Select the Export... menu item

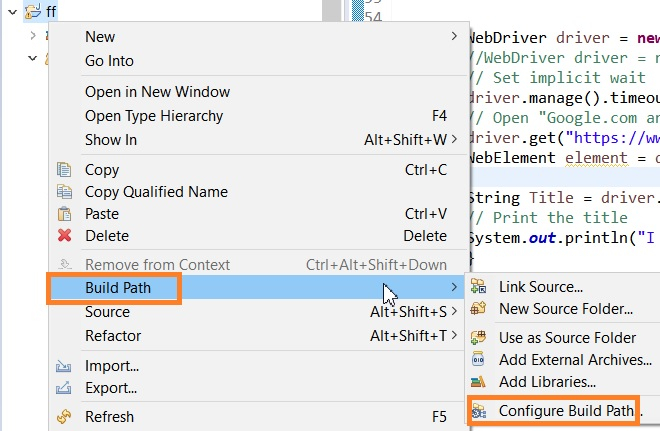tap(111, 388)
